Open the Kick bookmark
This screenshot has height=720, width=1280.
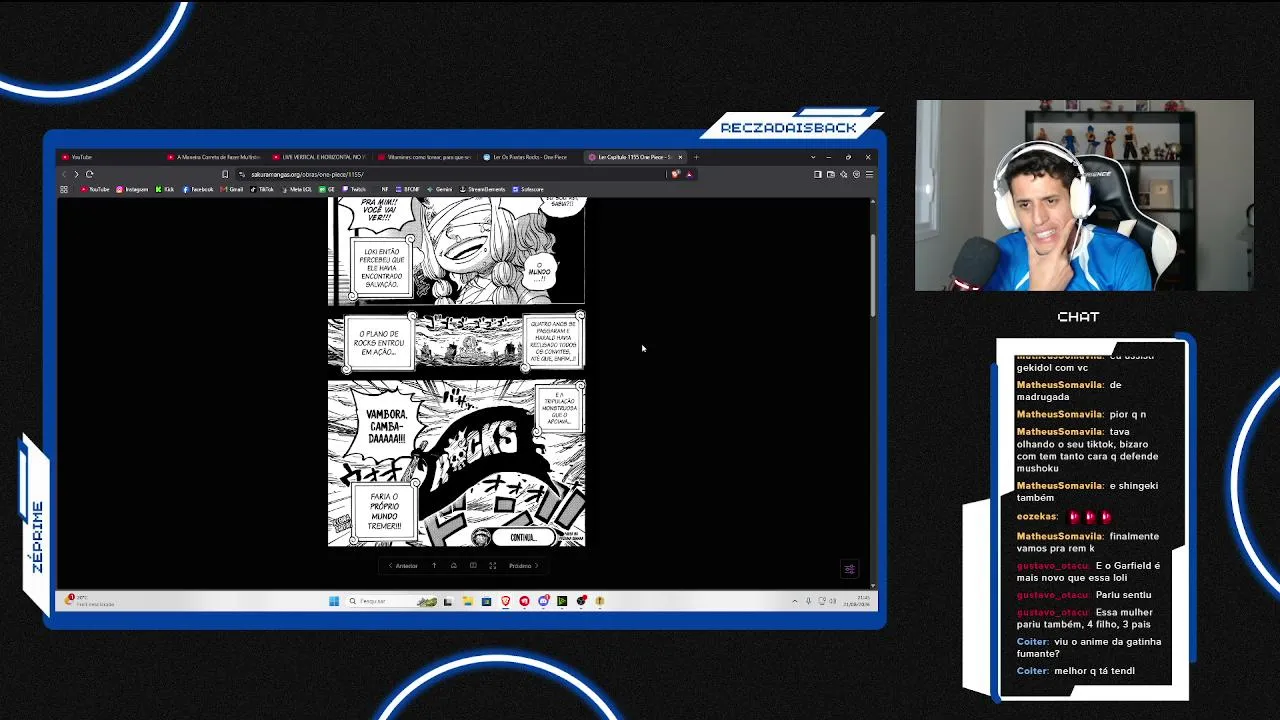pyautogui.click(x=165, y=189)
